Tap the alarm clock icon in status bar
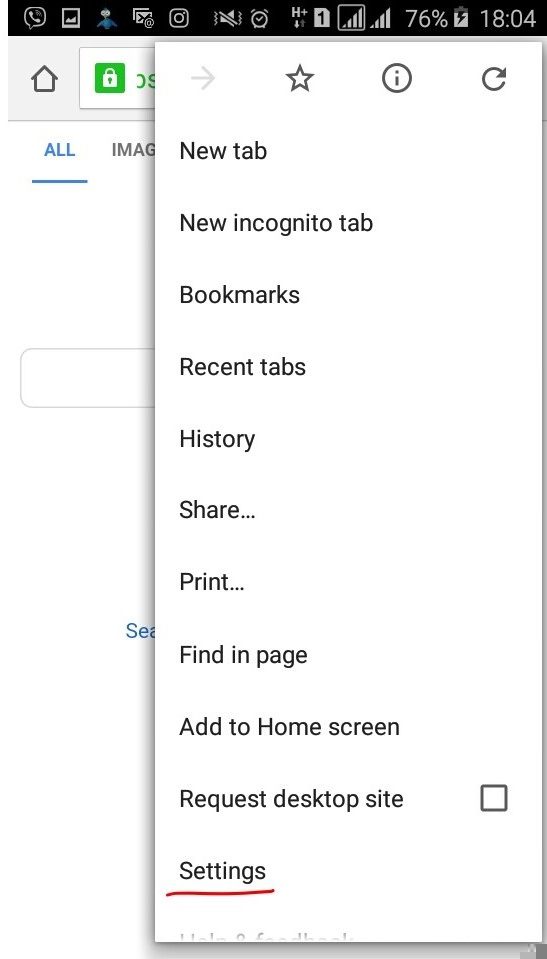 [x=259, y=18]
